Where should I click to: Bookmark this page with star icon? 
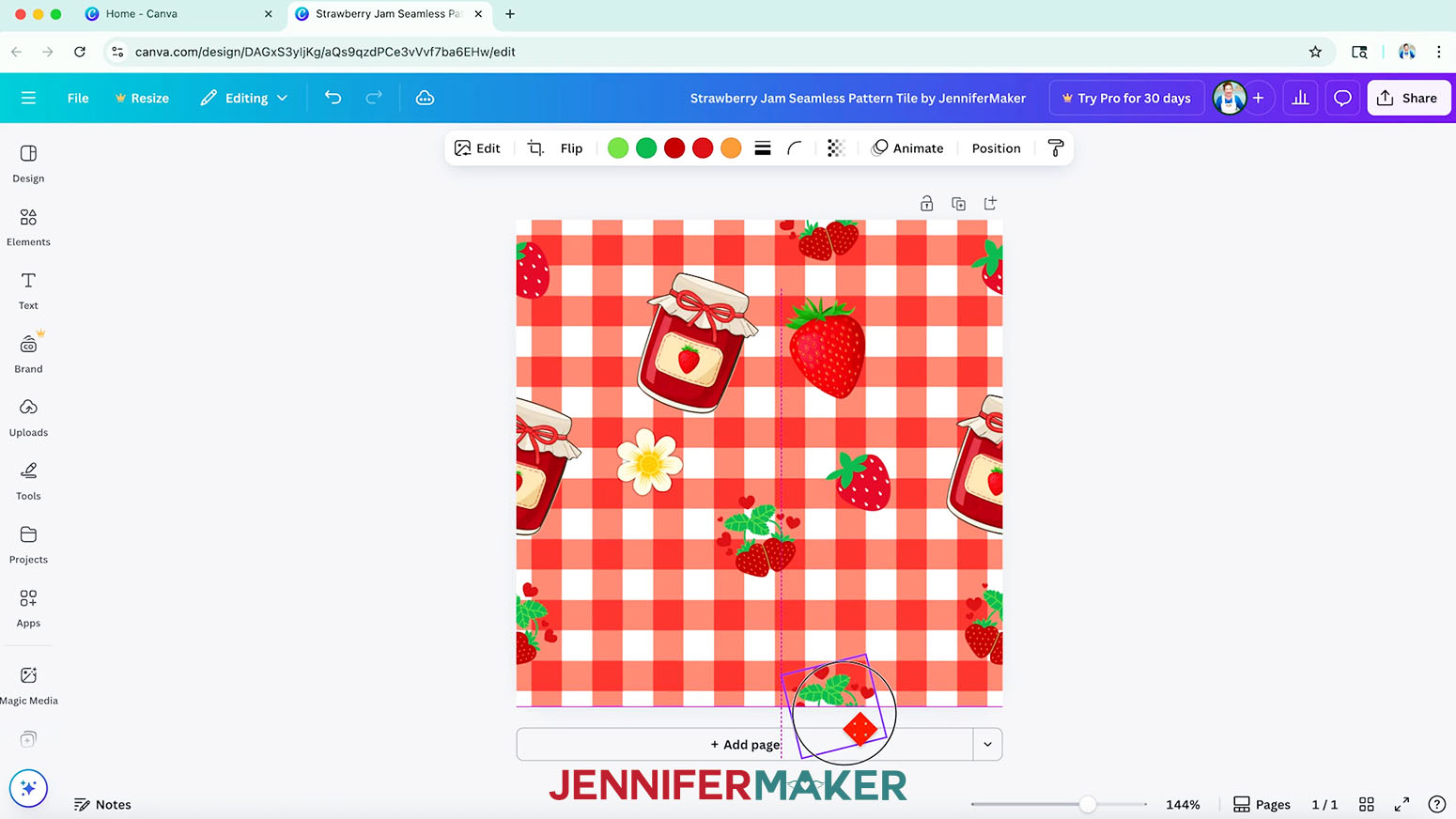[1315, 52]
